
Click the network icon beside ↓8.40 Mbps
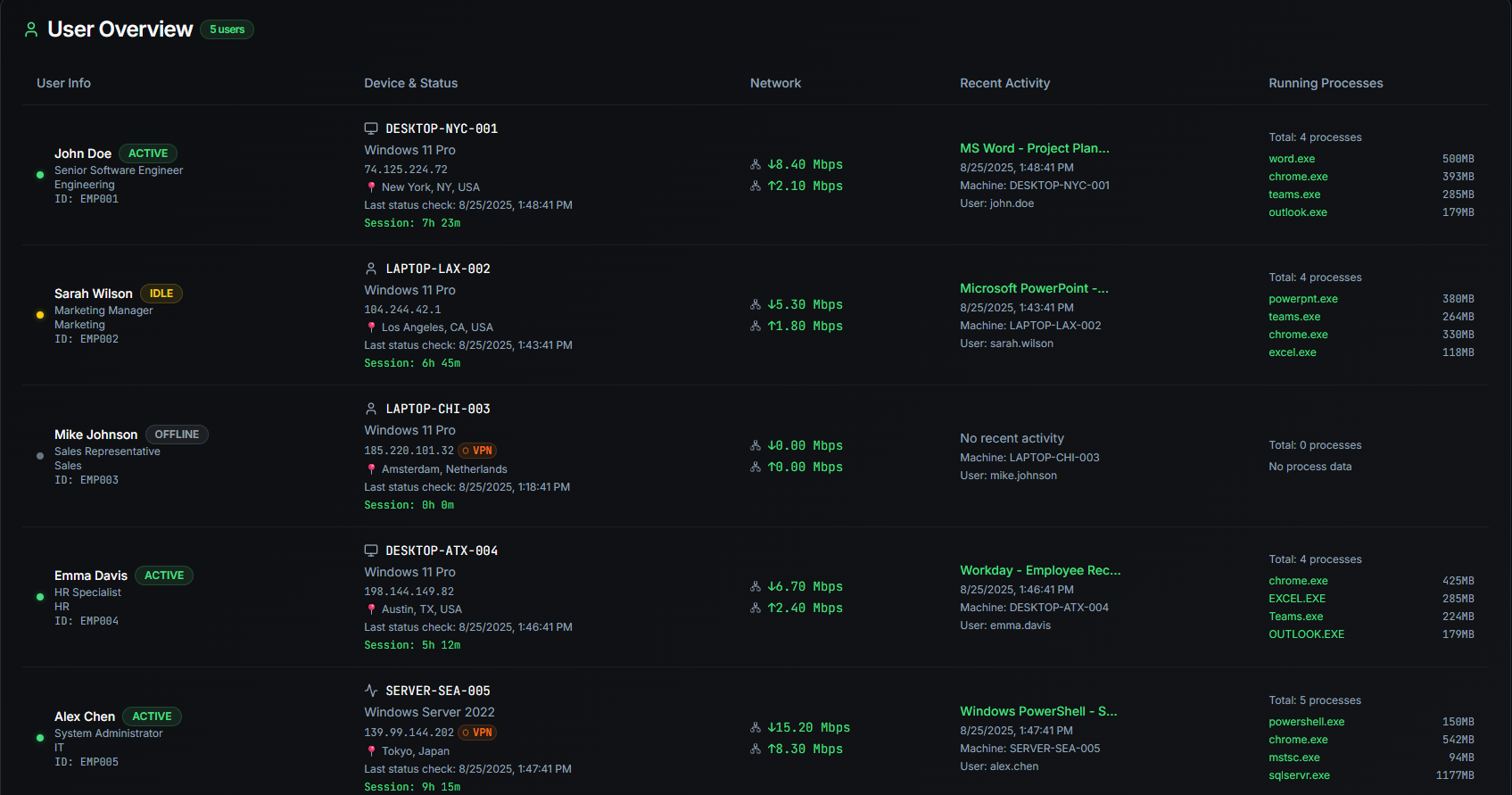pos(756,165)
